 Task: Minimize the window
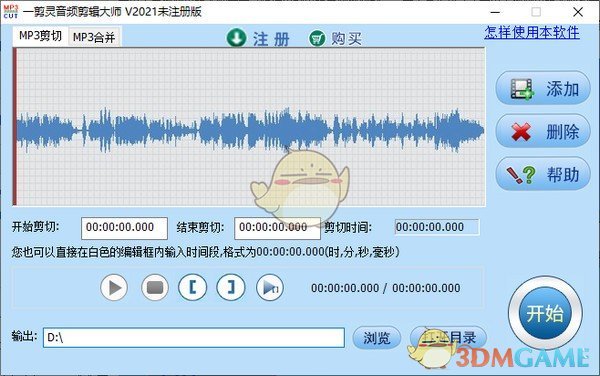(496, 12)
